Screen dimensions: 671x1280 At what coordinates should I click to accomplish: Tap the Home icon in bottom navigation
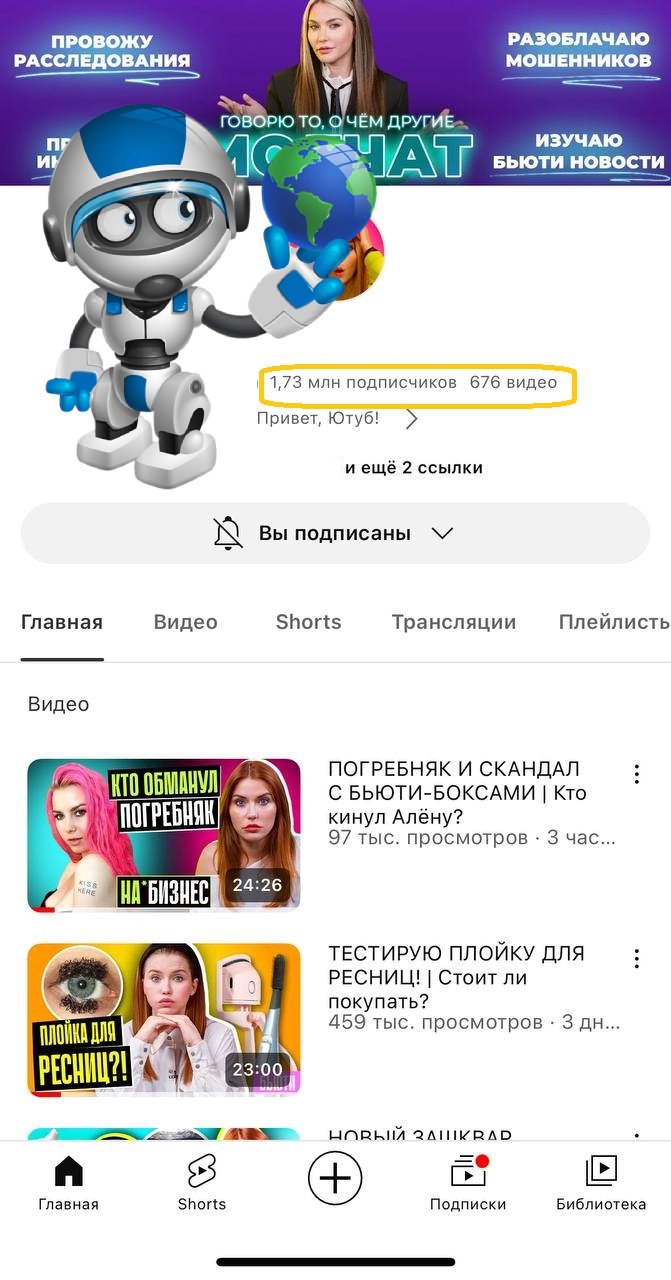coord(68,1171)
